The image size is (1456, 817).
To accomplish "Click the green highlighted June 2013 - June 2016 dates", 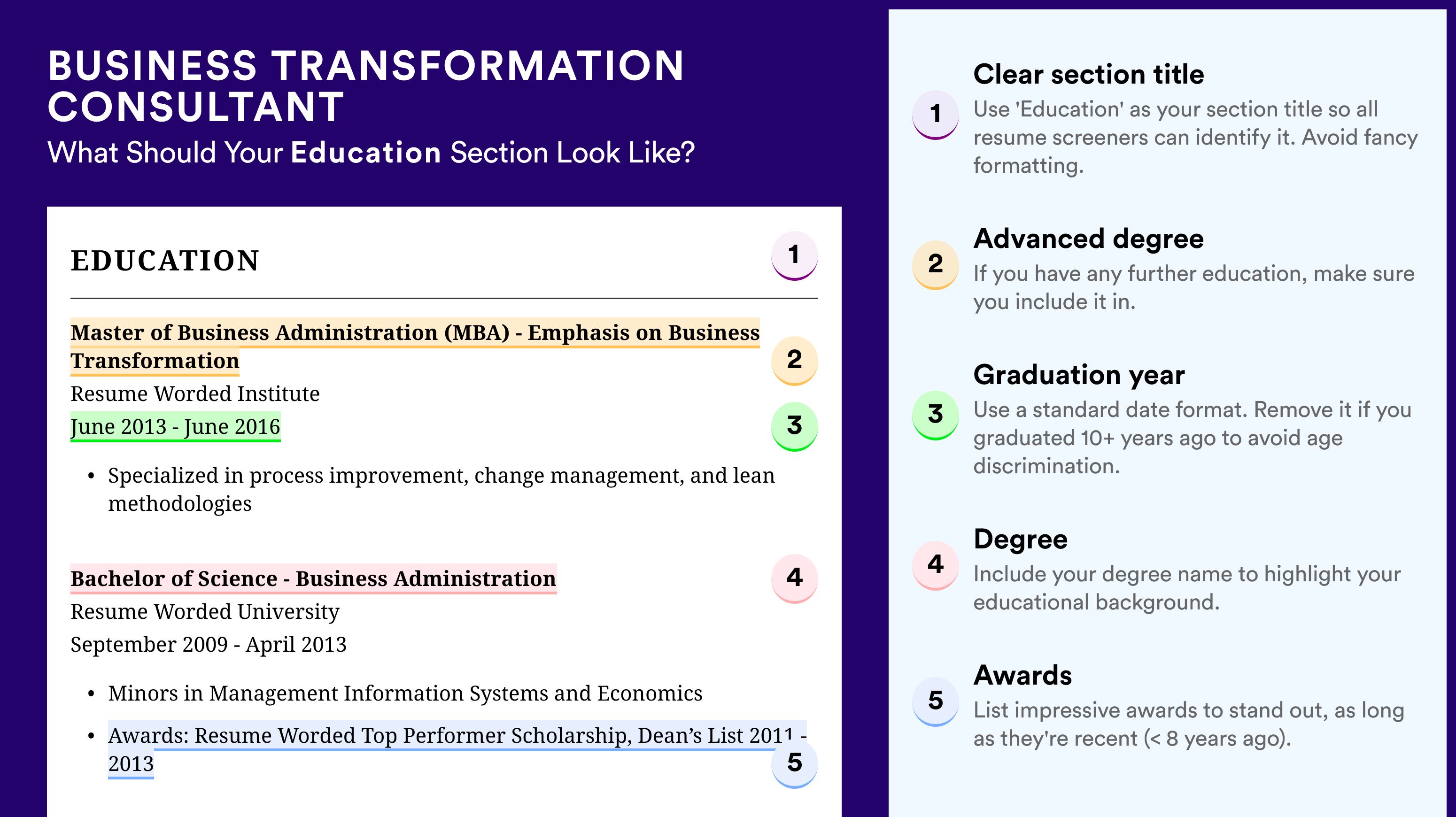I will 175,427.
